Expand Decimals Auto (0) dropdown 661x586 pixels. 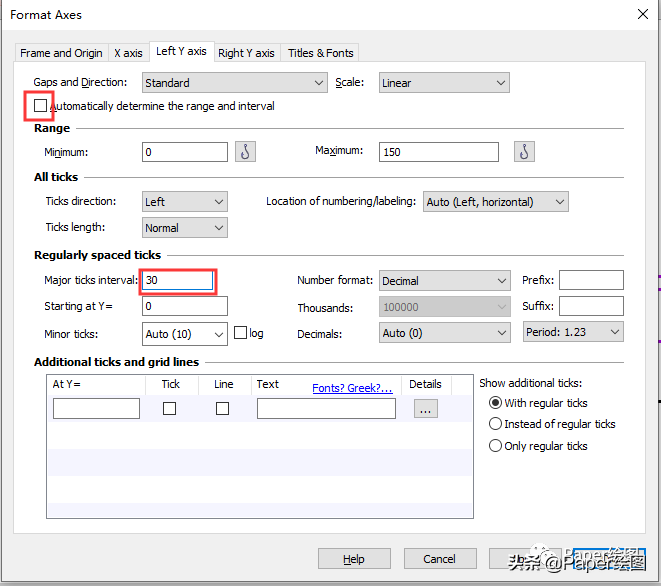pyautogui.click(x=444, y=333)
